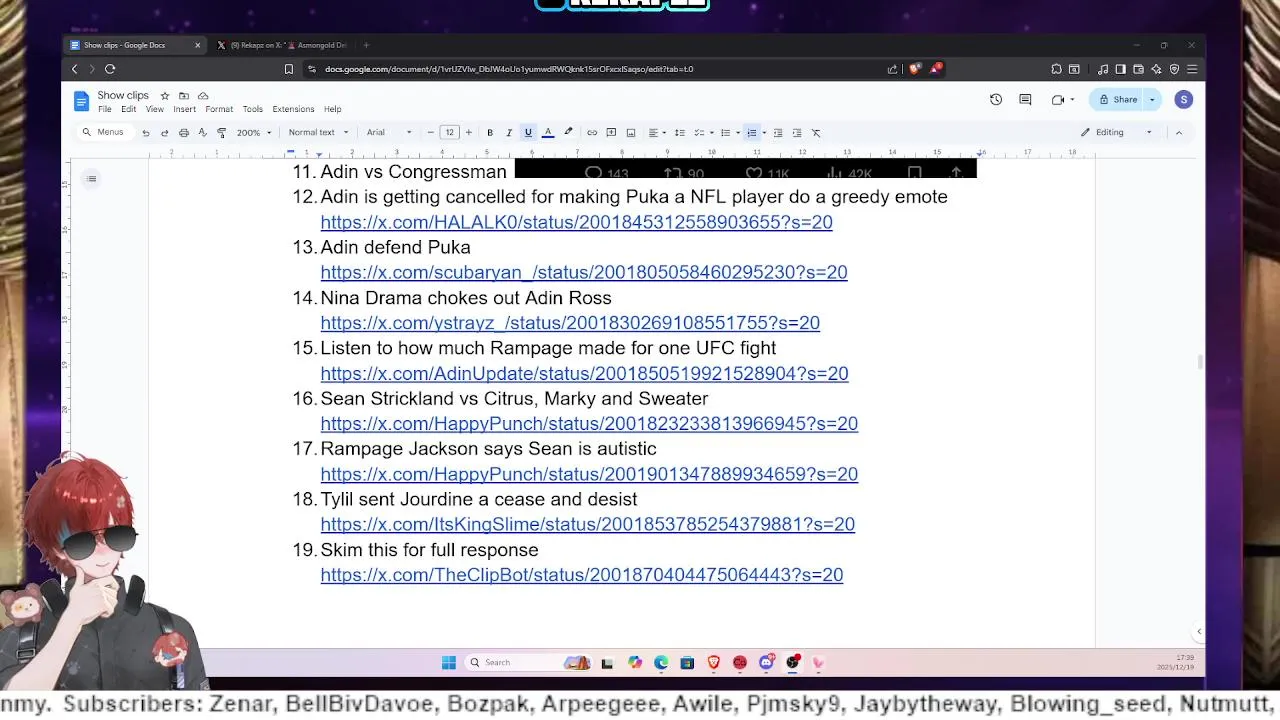The width and height of the screenshot is (1280, 720).
Task: Open the Discord icon in the taskbar
Action: coord(766,662)
